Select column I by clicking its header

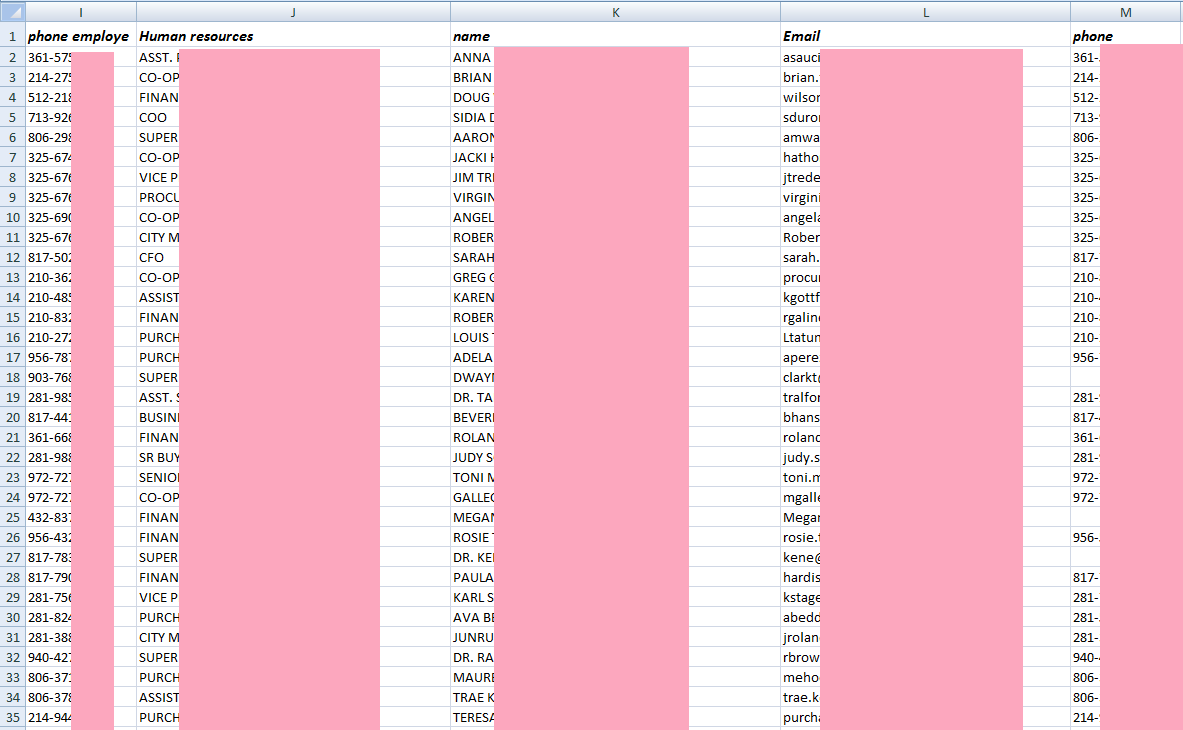pyautogui.click(x=80, y=12)
